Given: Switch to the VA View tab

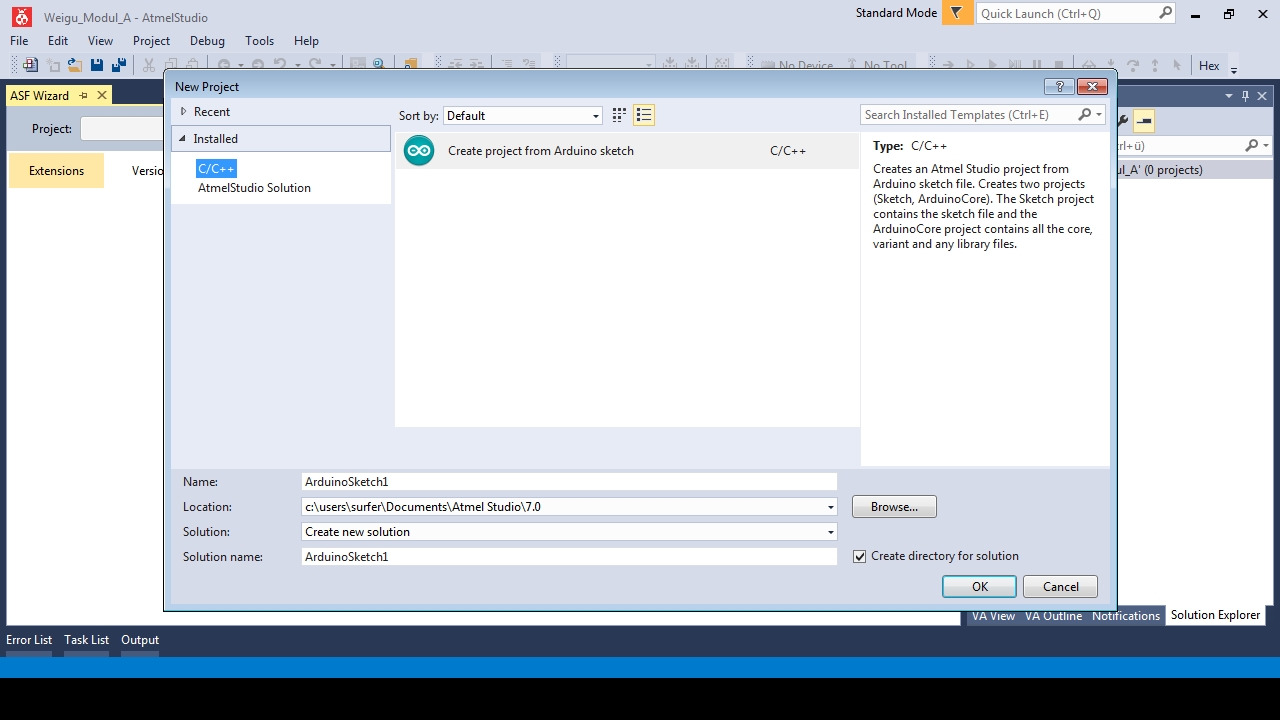Looking at the screenshot, I should click(993, 616).
